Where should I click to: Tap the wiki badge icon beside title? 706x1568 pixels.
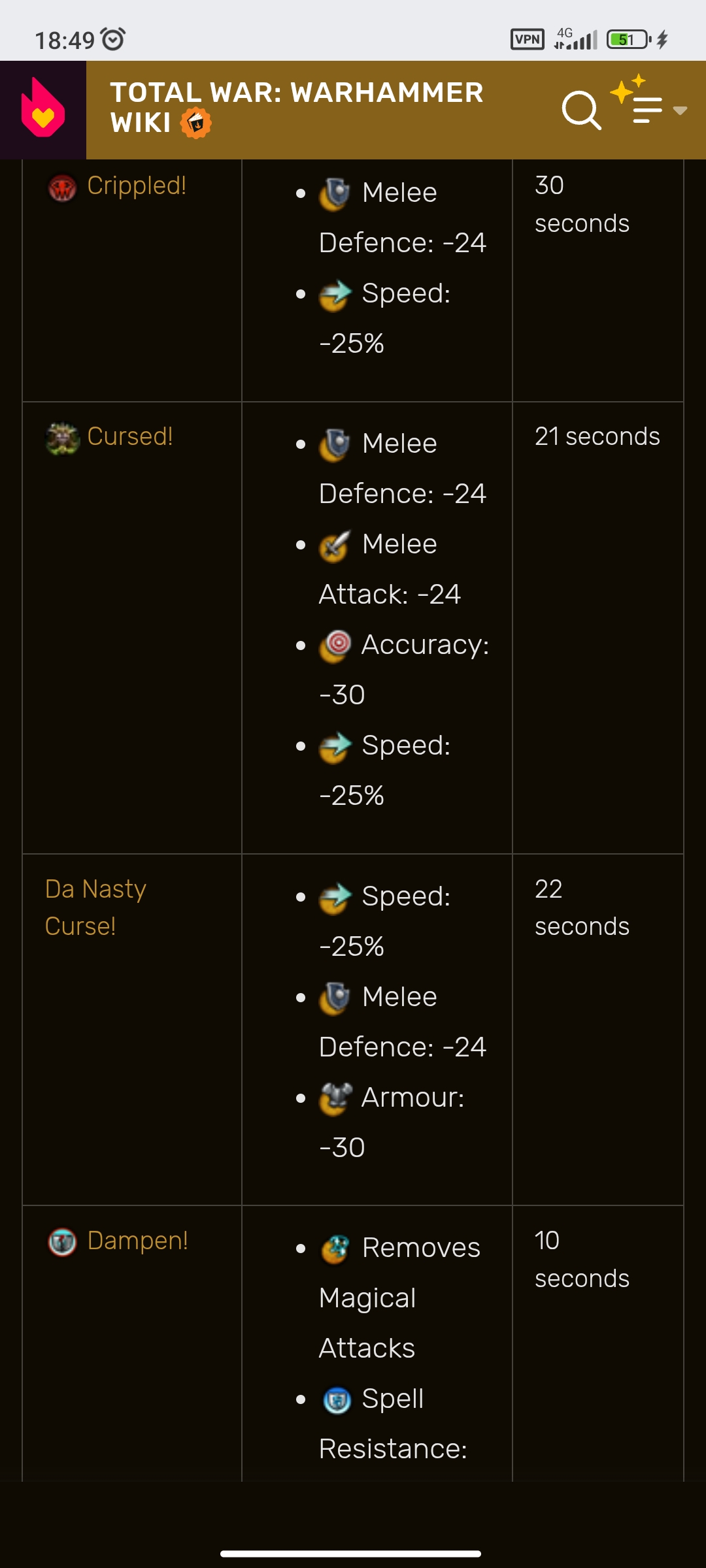click(x=195, y=123)
